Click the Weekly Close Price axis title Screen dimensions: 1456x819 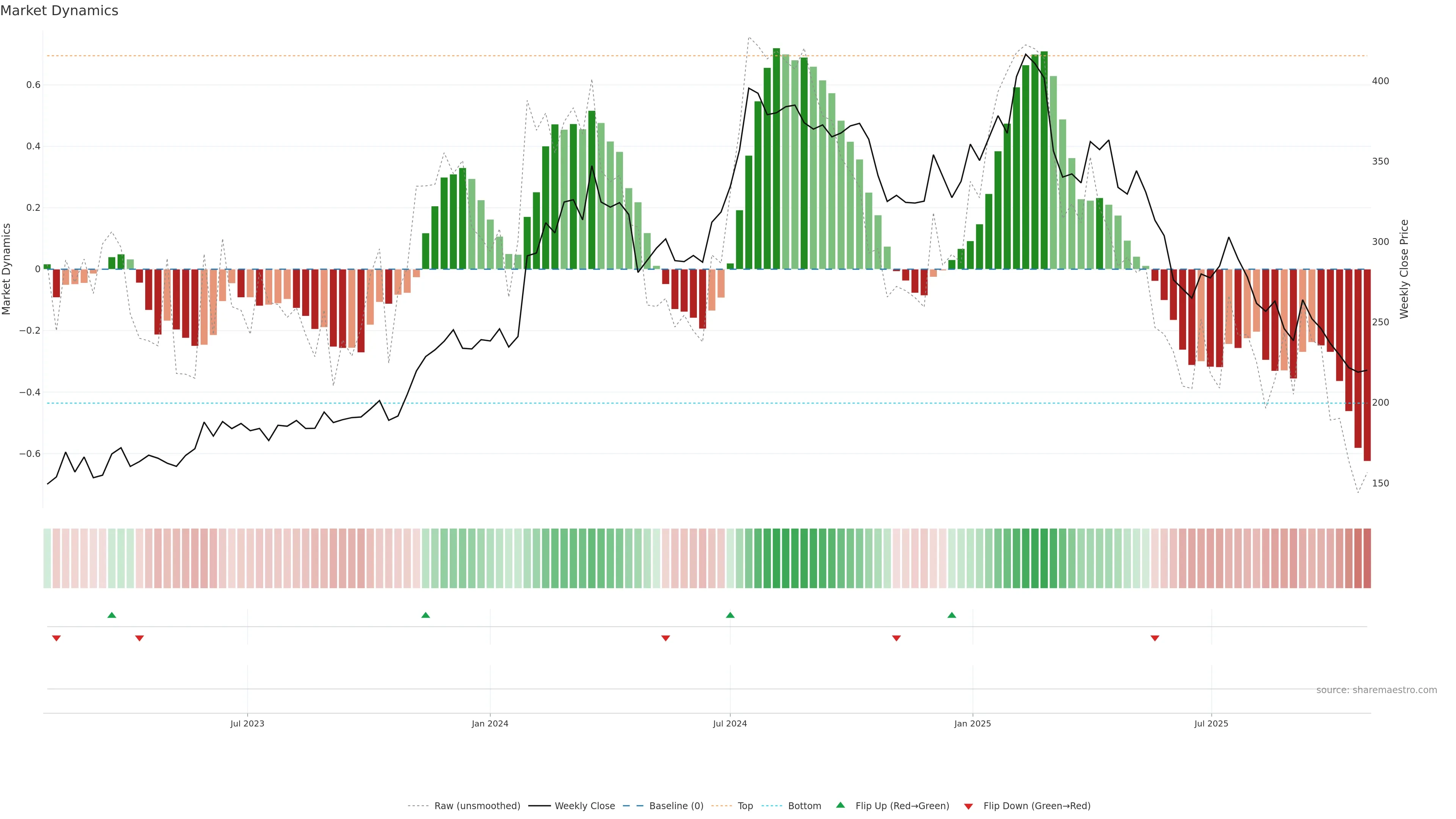pyautogui.click(x=1404, y=269)
